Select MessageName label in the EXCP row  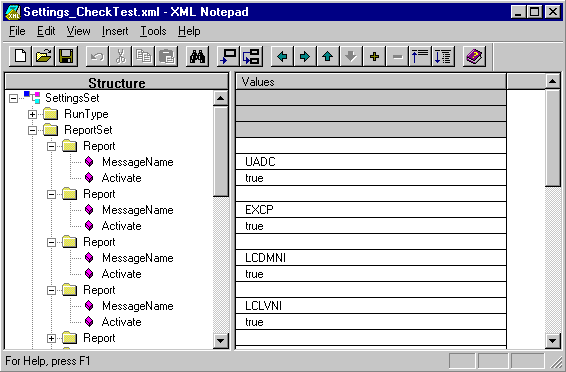tap(138, 210)
